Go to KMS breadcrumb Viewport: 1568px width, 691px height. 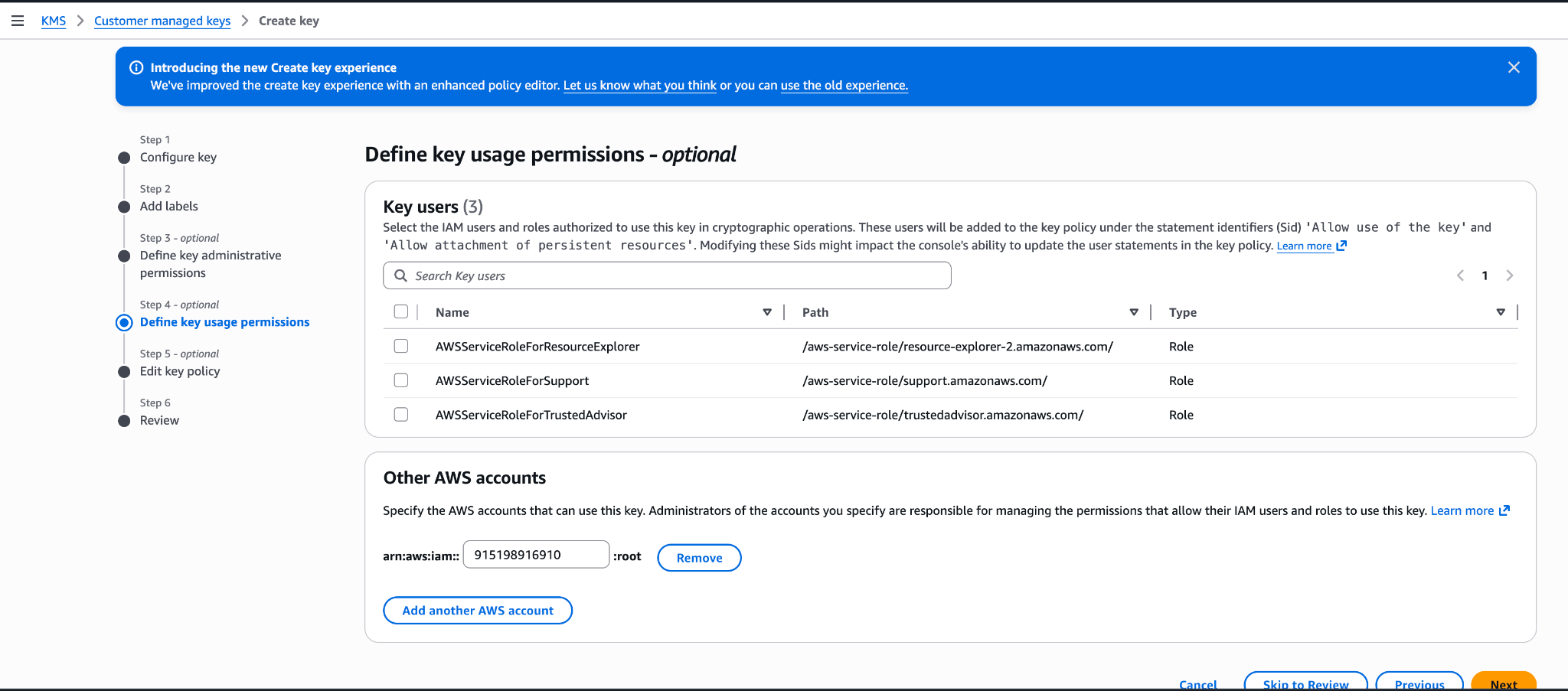[x=54, y=21]
